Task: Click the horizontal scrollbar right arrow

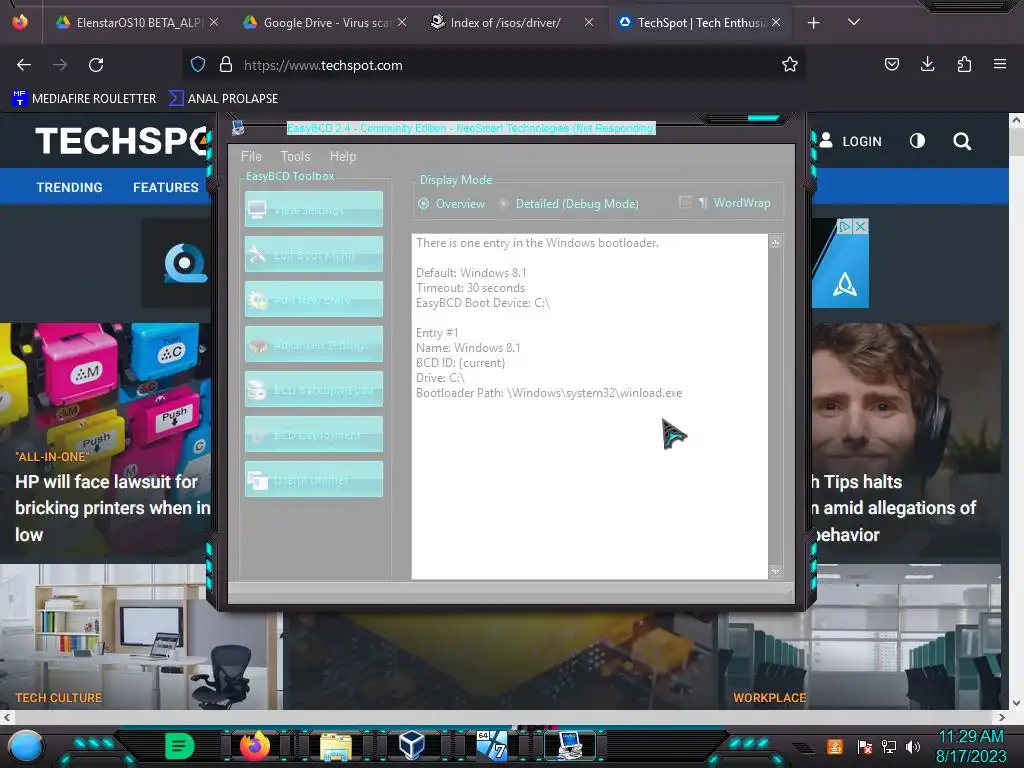Action: point(1002,717)
